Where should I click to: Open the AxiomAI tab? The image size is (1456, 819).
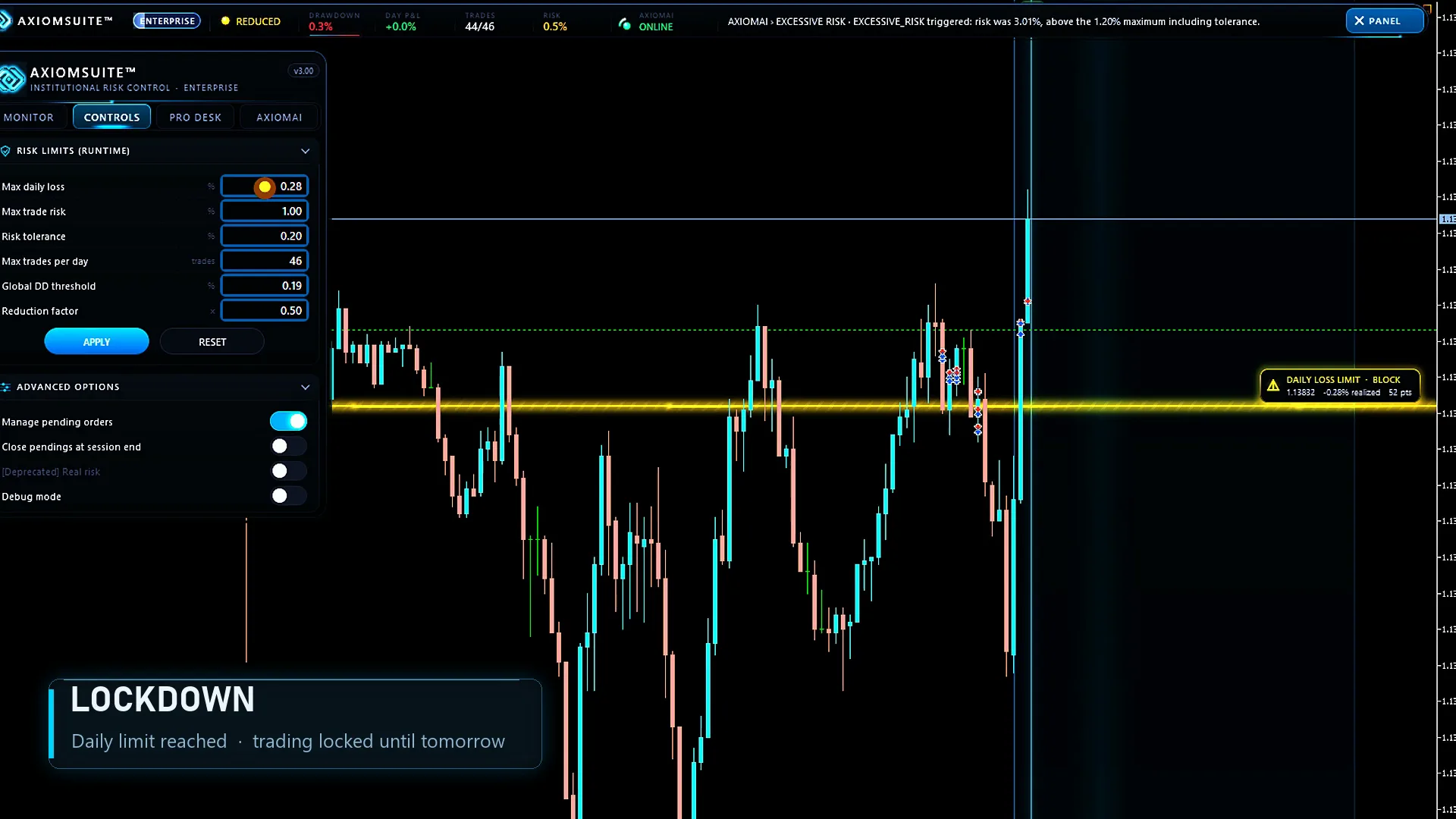[279, 118]
